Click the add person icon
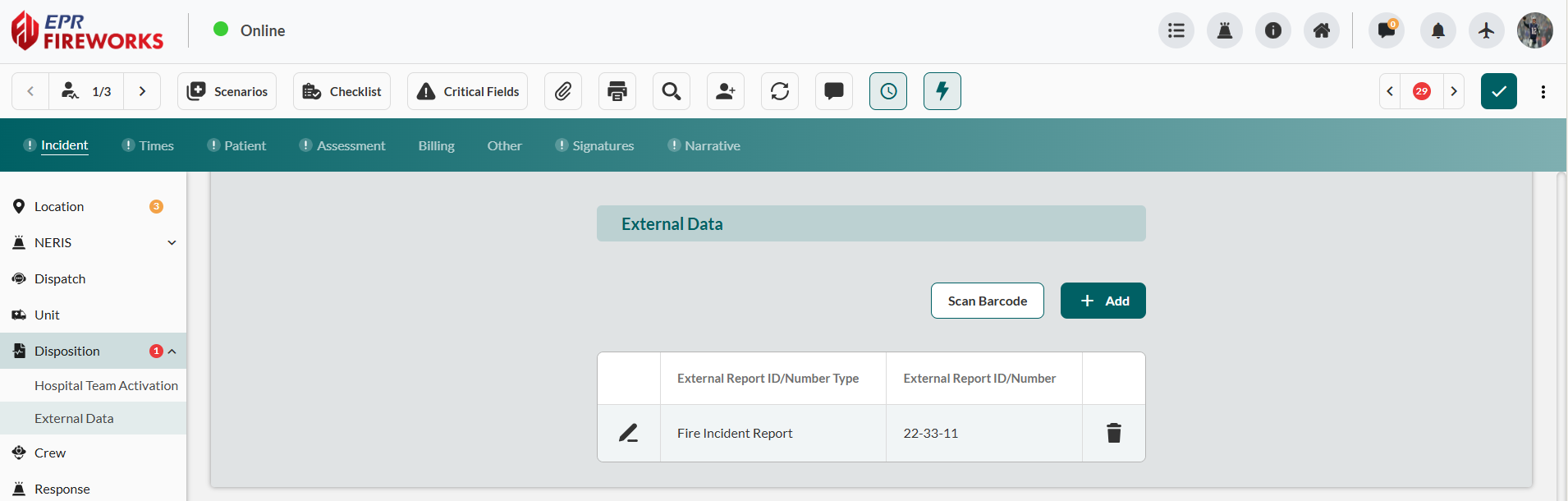This screenshot has height=501, width=1568. click(726, 91)
